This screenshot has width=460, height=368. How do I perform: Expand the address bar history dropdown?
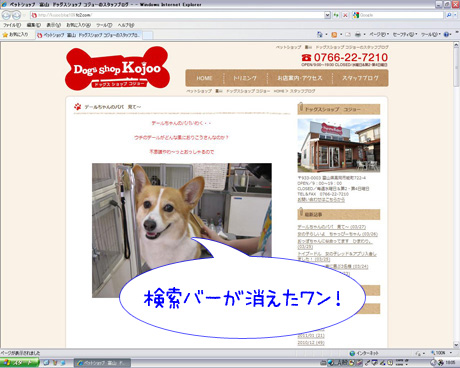pyautogui.click(x=327, y=15)
